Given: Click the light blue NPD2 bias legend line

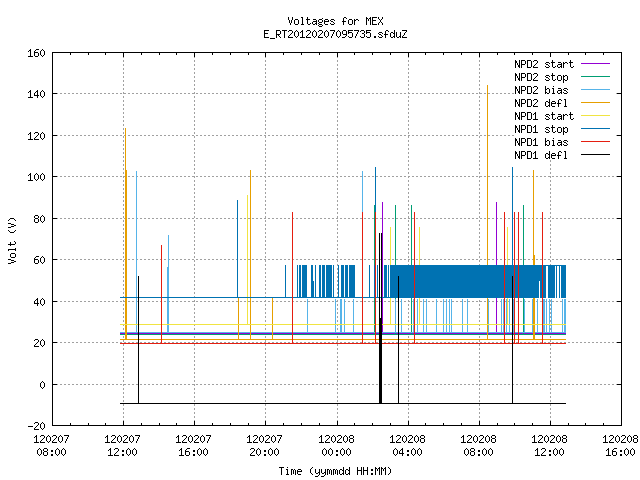Looking at the screenshot, I should [595, 90].
